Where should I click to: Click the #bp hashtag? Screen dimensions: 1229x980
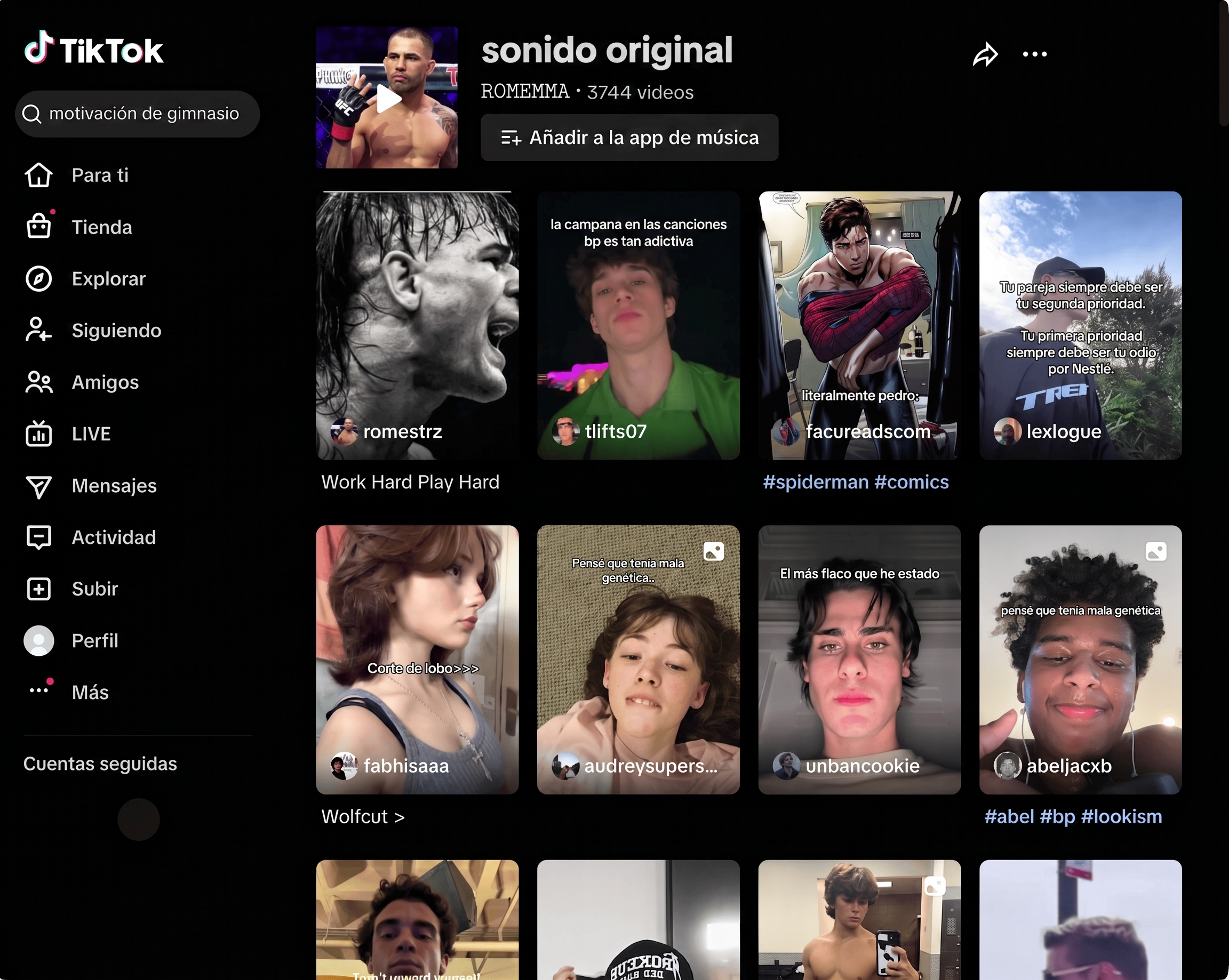[x=1057, y=816]
